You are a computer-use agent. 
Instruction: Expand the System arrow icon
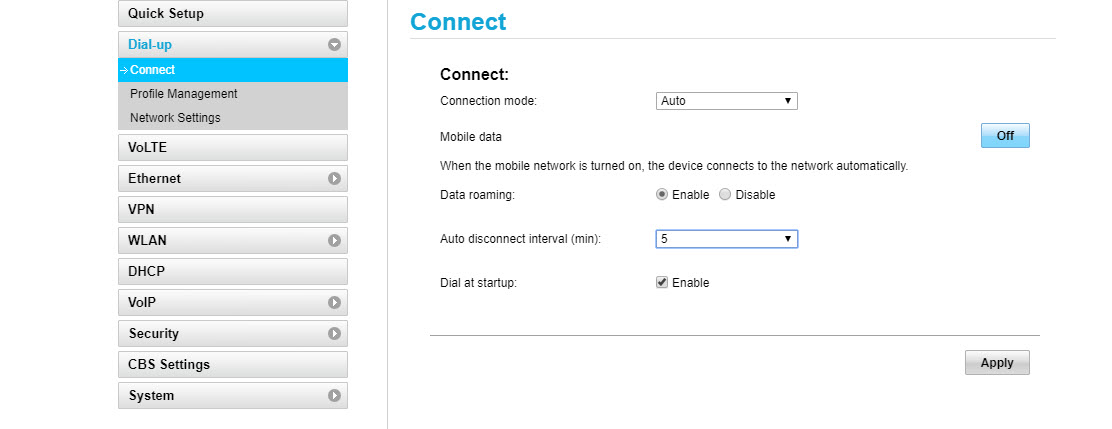(x=335, y=396)
